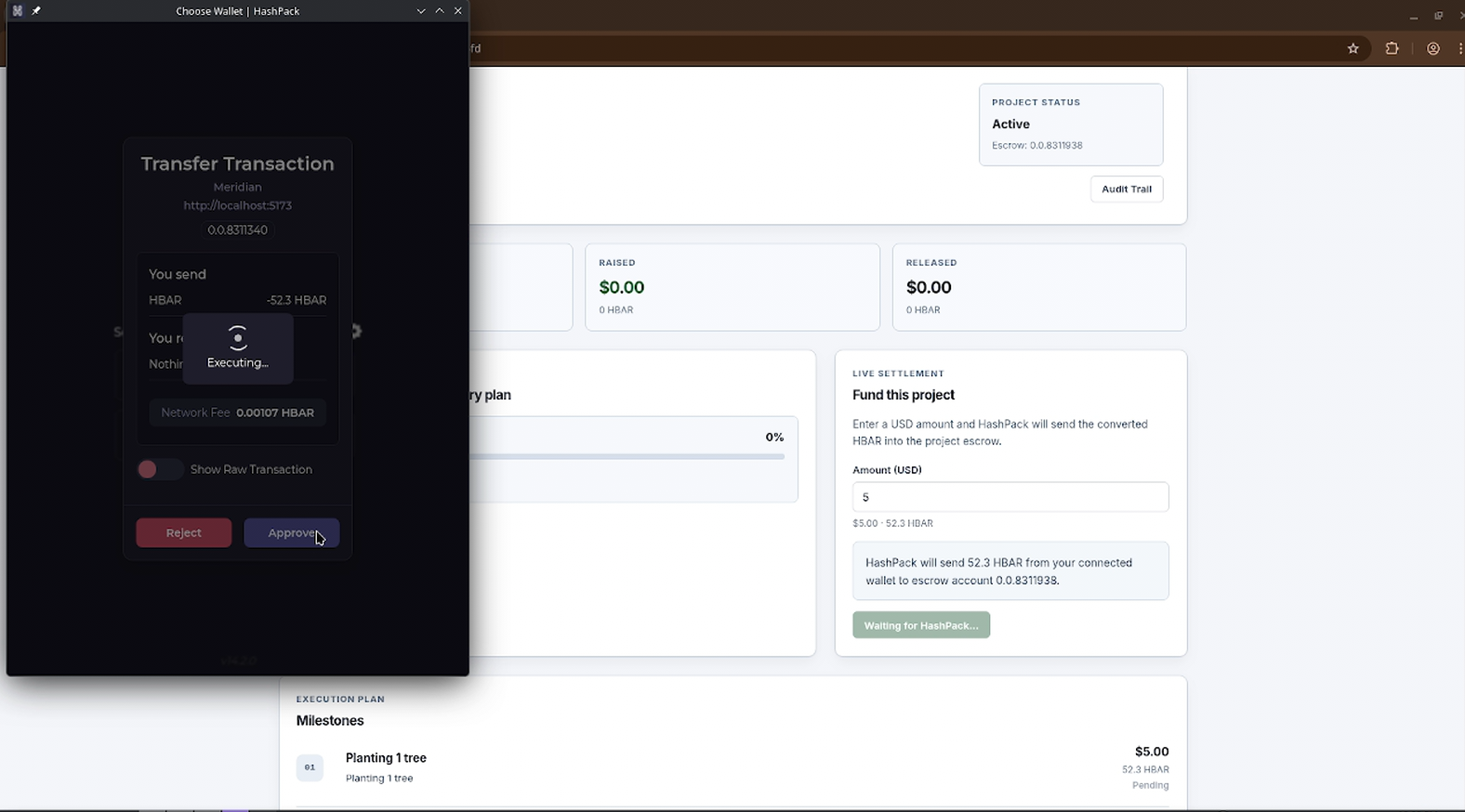Click the Released $0.00 amount
Viewport: 1465px width, 812px height.
click(x=929, y=287)
